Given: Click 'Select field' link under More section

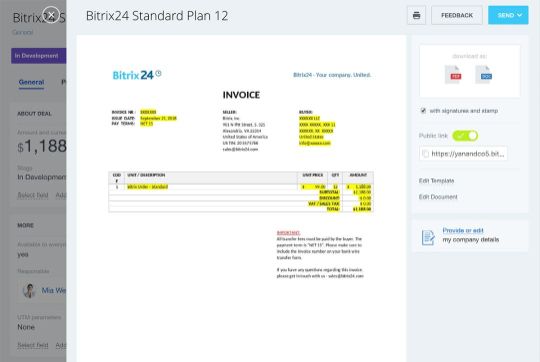Looking at the screenshot, I should (33, 345).
